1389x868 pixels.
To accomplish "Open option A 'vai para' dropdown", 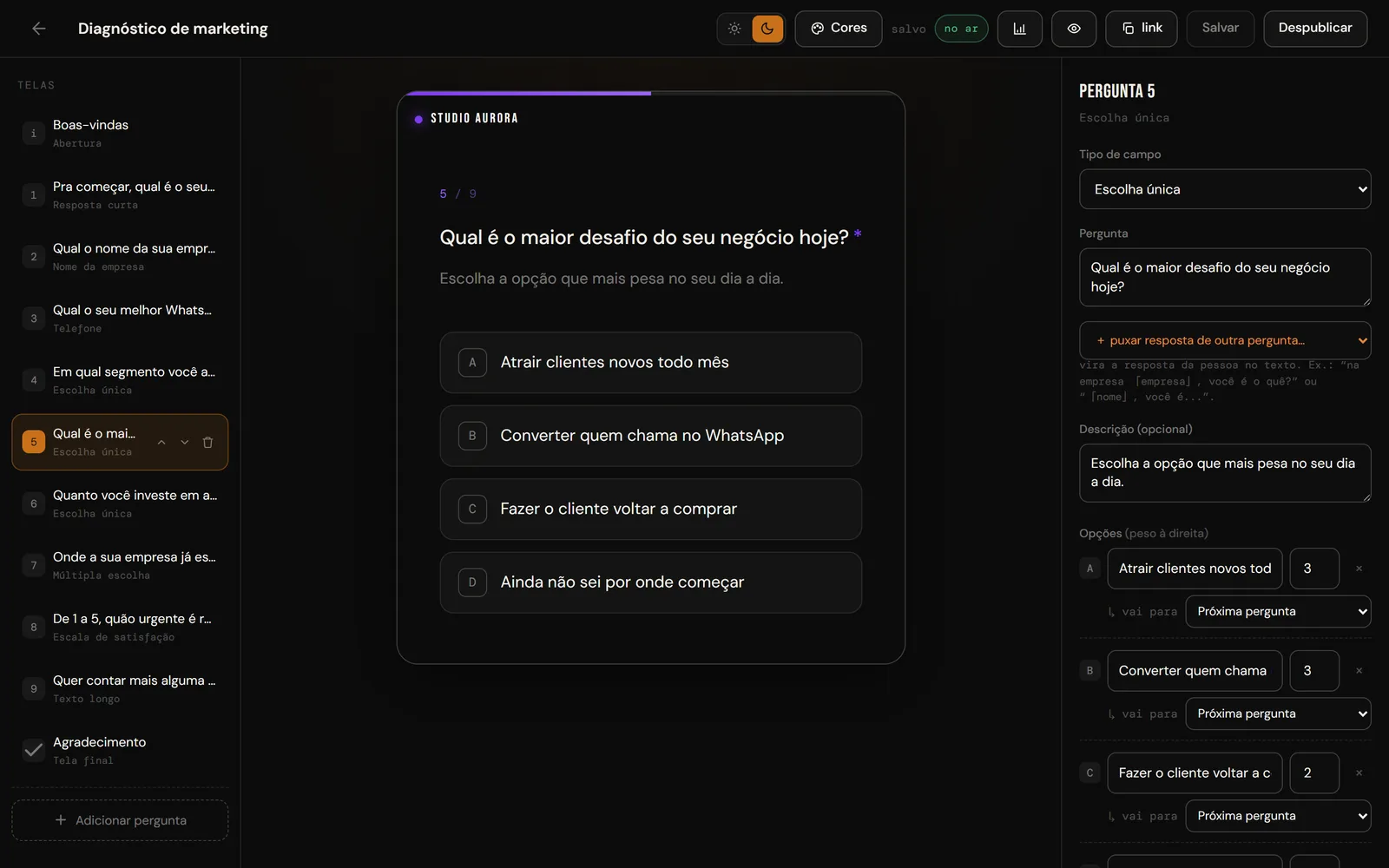I will click(1278, 612).
